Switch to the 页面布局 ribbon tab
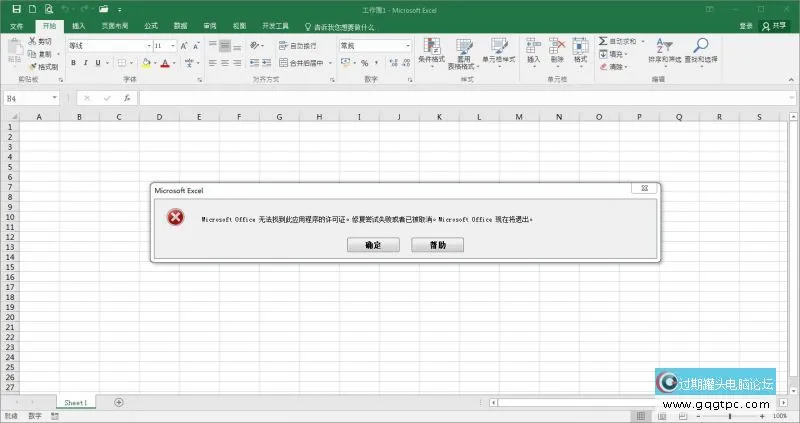The width and height of the screenshot is (800, 423). 115,26
